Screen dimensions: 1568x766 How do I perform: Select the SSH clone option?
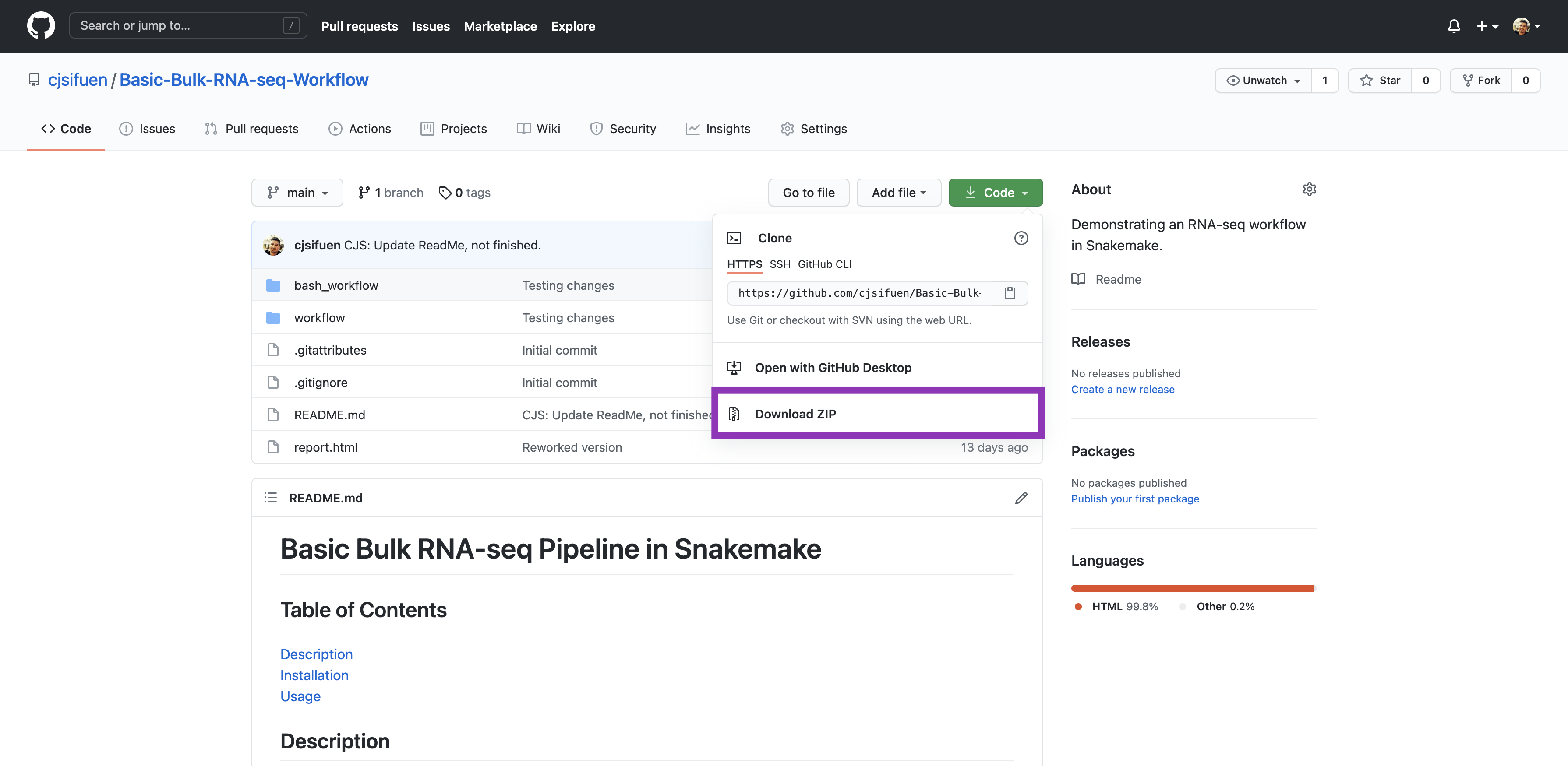pyautogui.click(x=780, y=264)
